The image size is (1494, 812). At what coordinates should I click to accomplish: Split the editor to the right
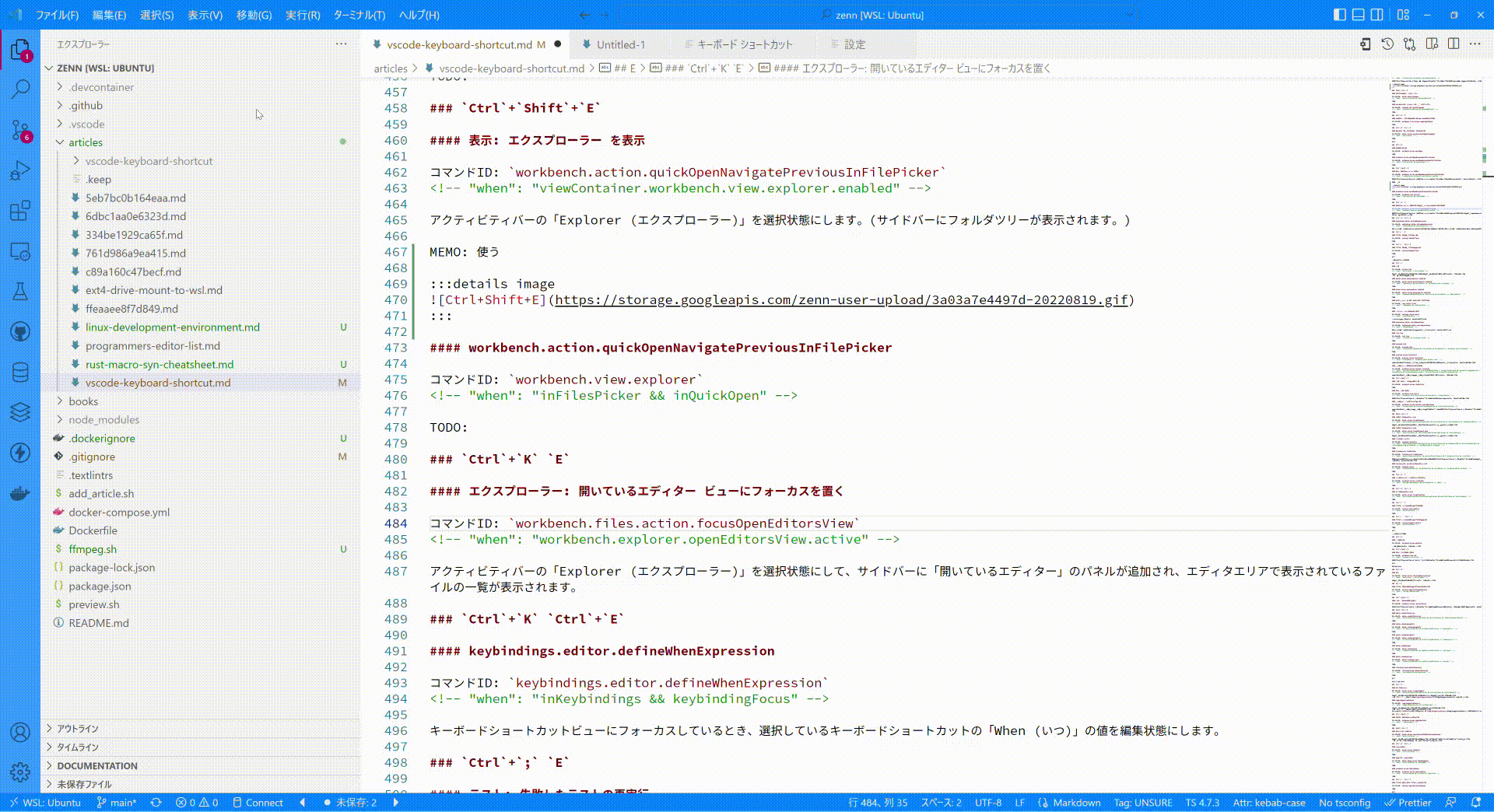pos(1454,44)
